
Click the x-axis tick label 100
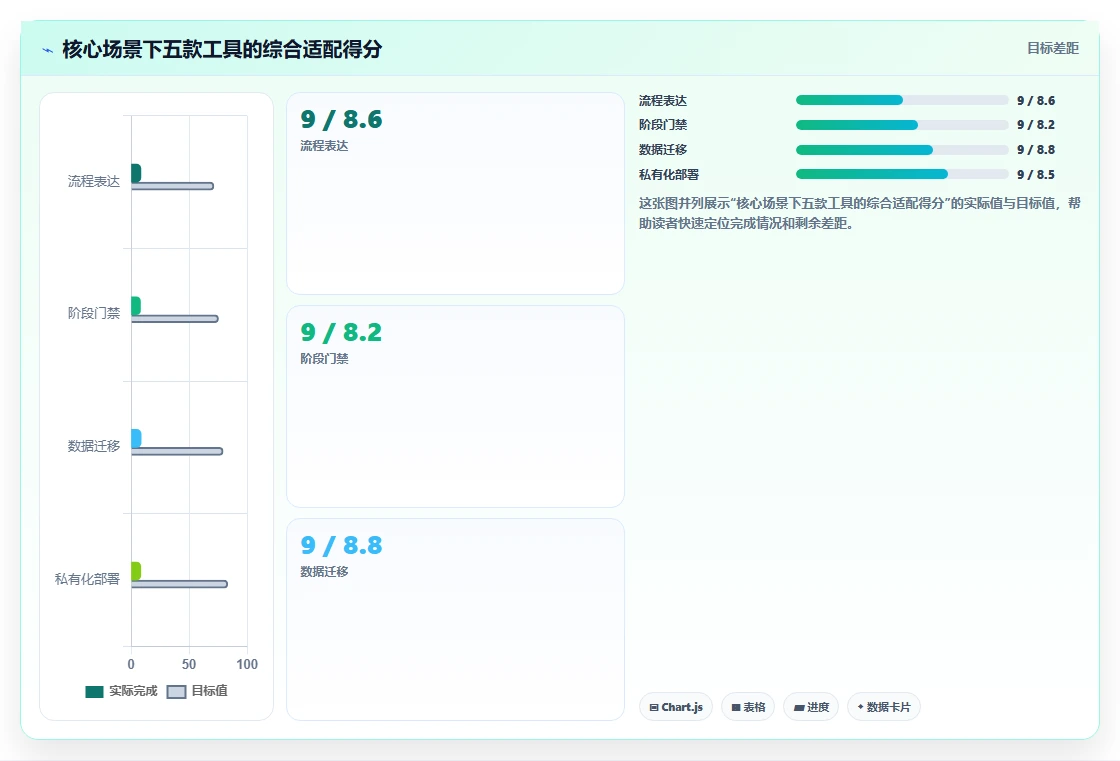[x=247, y=665]
